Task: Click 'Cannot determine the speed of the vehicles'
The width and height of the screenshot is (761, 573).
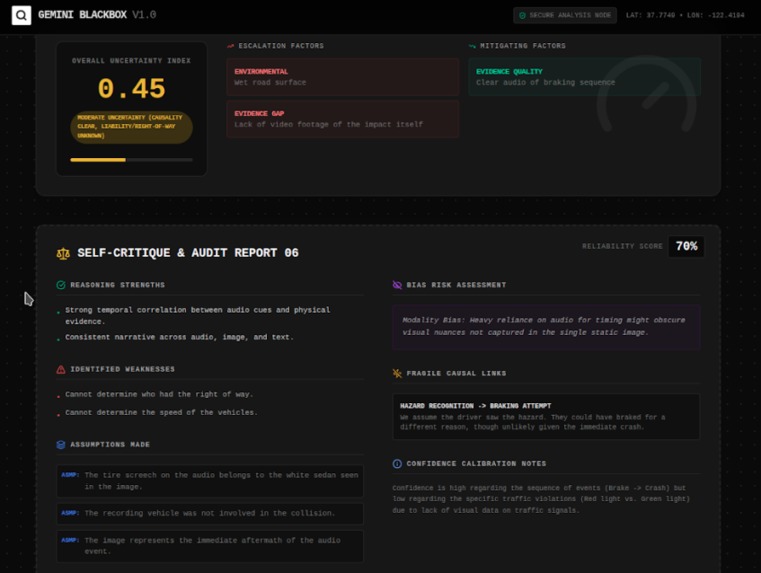Action: pyautogui.click(x=161, y=412)
